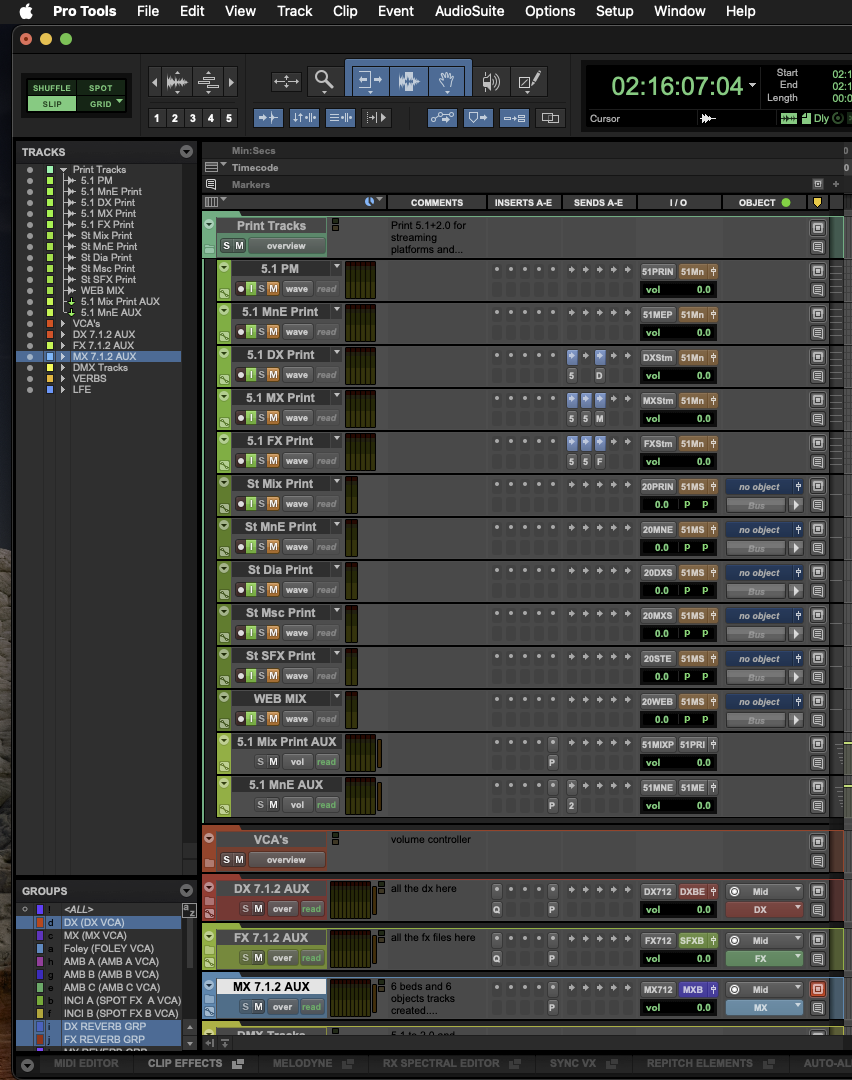This screenshot has width=852, height=1080.
Task: Switch to SPOT edit mode
Action: 101,88
